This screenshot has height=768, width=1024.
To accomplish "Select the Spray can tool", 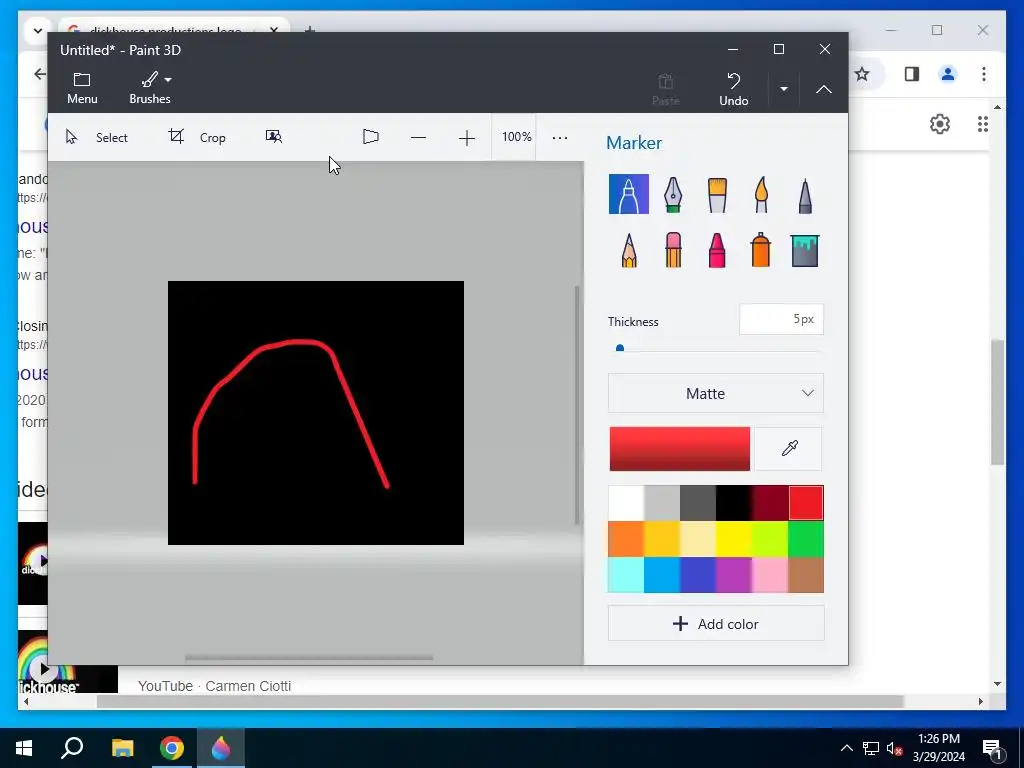I will (761, 250).
